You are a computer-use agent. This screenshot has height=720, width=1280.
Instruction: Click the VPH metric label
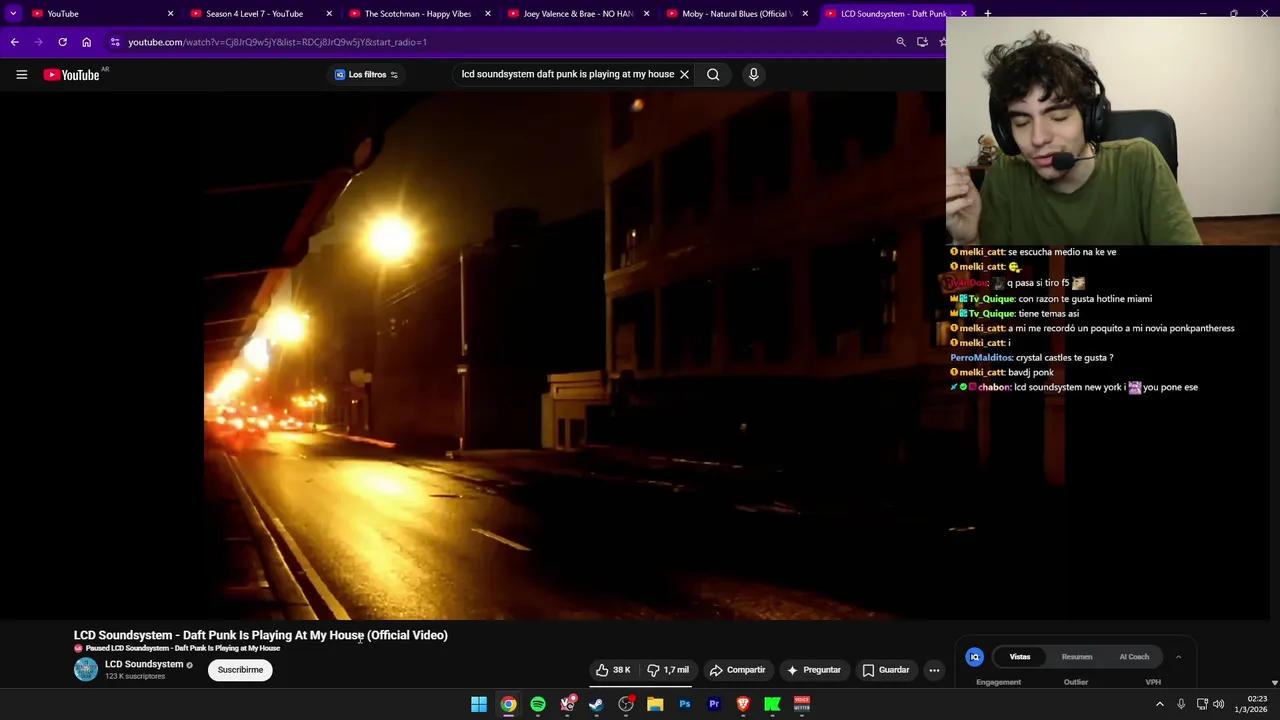click(1153, 682)
